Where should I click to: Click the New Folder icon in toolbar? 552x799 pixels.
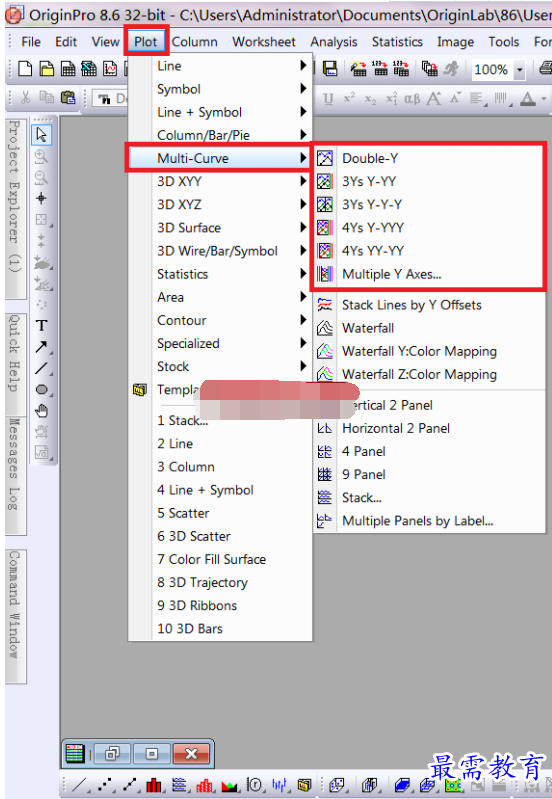[46, 68]
